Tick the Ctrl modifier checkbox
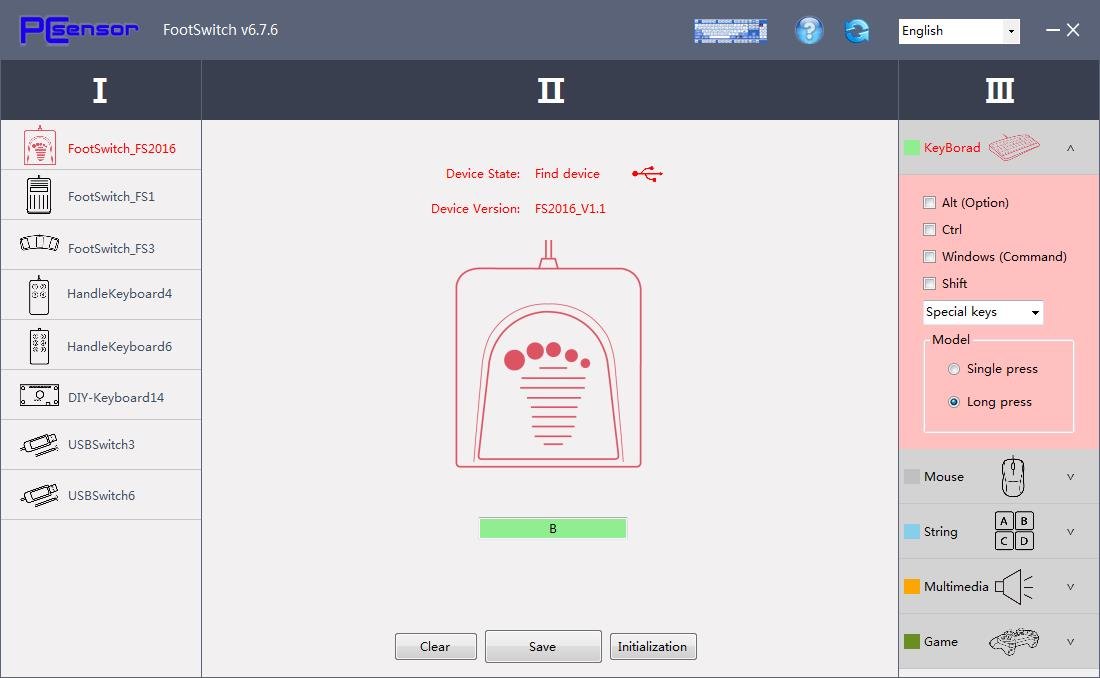 click(x=930, y=230)
